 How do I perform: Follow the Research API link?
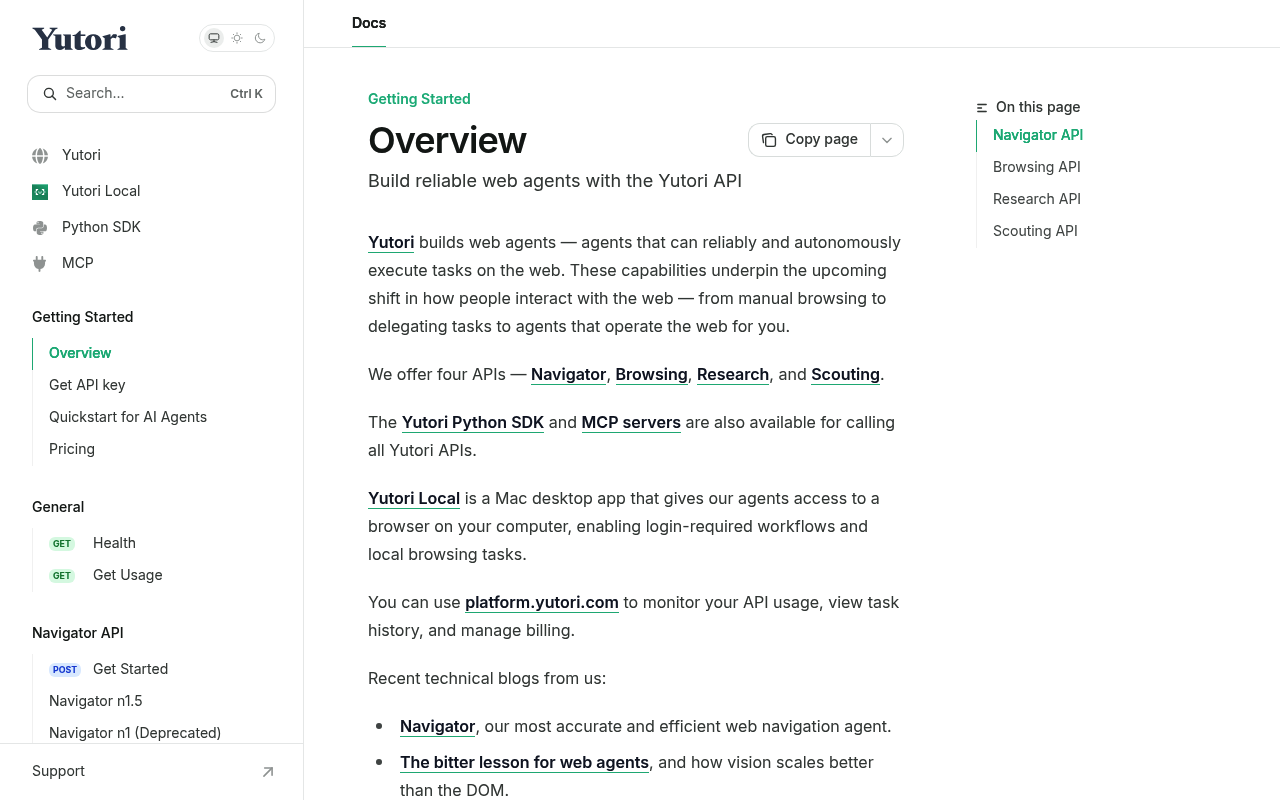(733, 374)
